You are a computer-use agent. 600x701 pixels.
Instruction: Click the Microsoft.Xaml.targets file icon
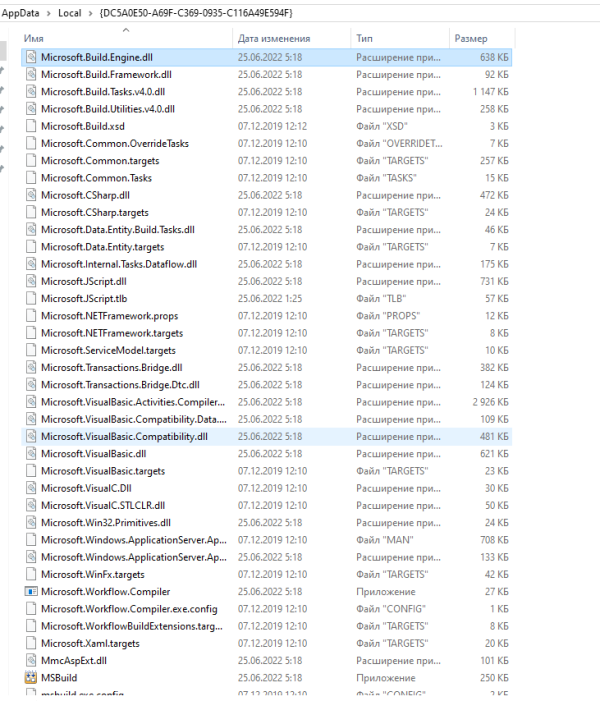[x=31, y=643]
